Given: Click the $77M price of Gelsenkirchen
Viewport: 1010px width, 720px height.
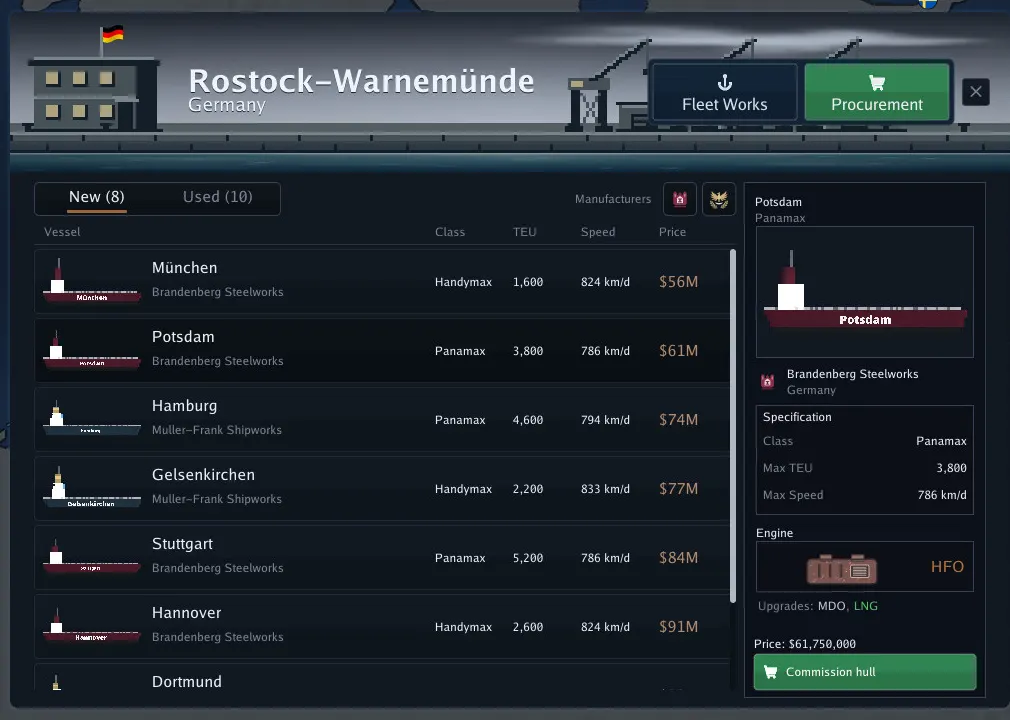Looking at the screenshot, I should click(678, 488).
